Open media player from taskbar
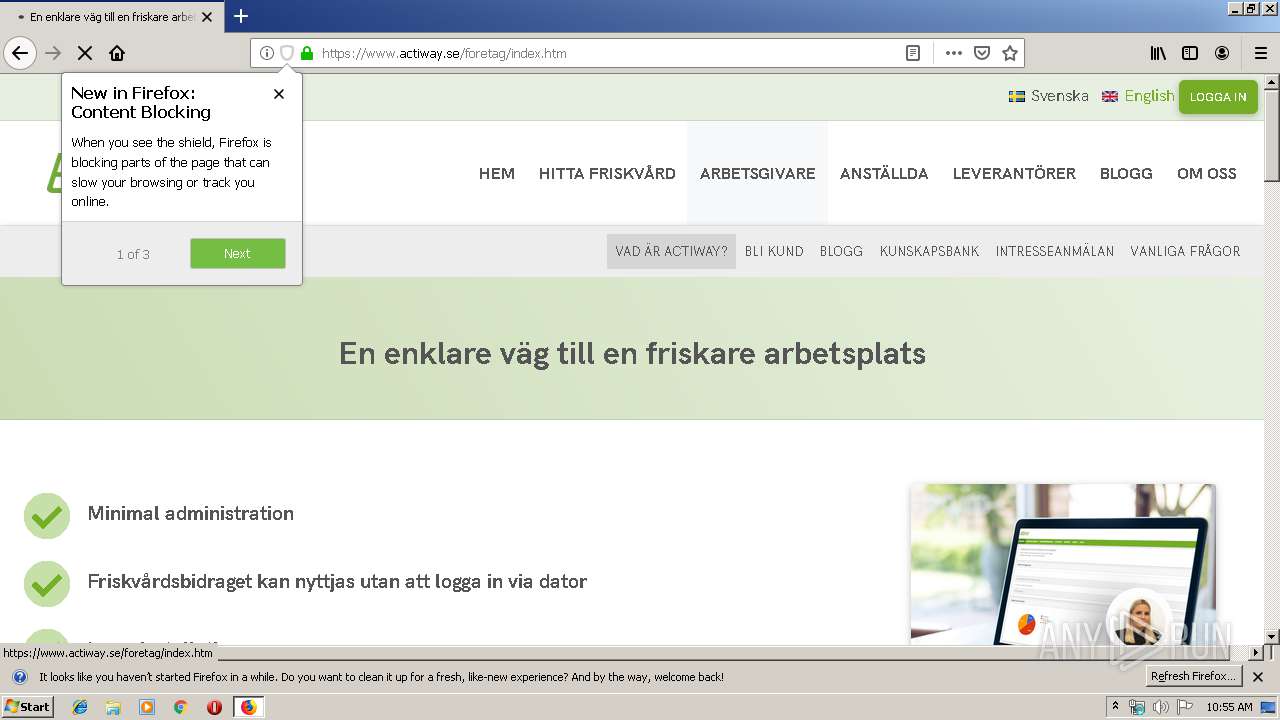This screenshot has height=720, width=1280. 147,707
